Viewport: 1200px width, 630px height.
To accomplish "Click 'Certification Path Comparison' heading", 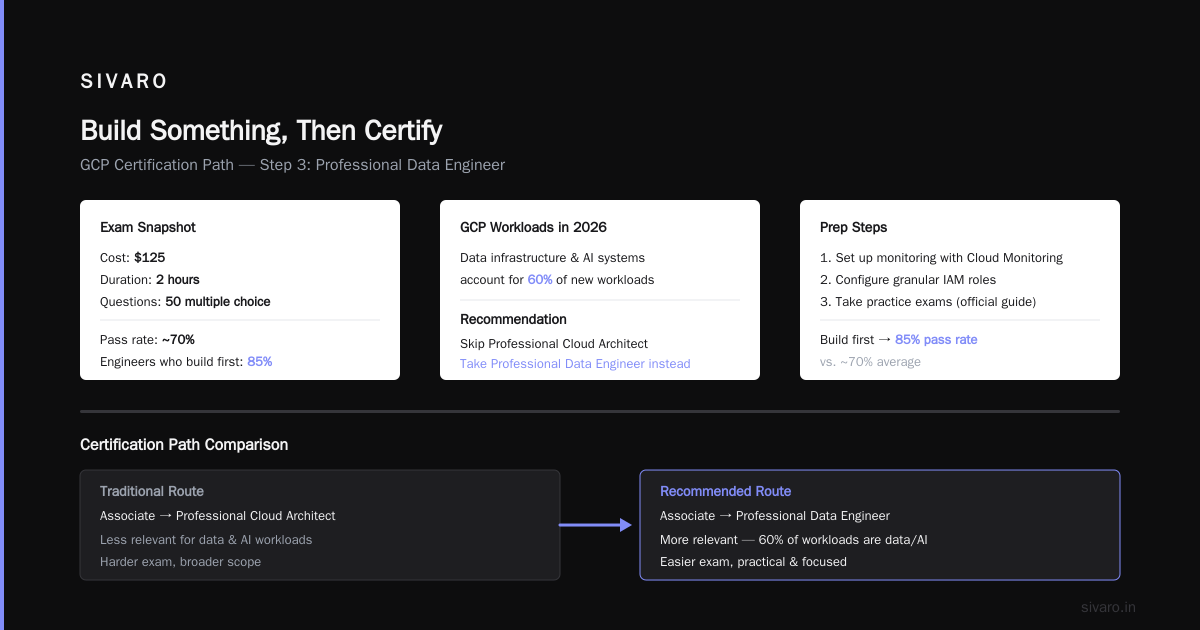I will point(184,444).
